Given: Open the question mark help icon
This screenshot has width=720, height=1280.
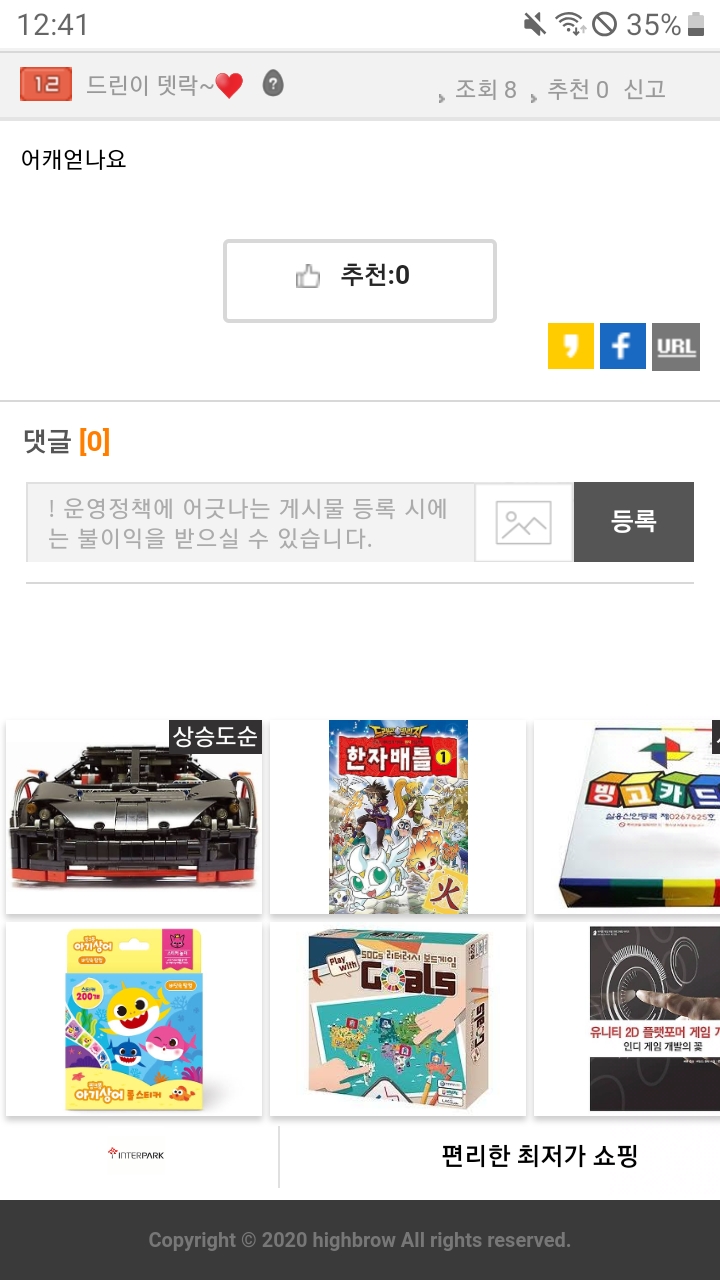Looking at the screenshot, I should click(273, 84).
